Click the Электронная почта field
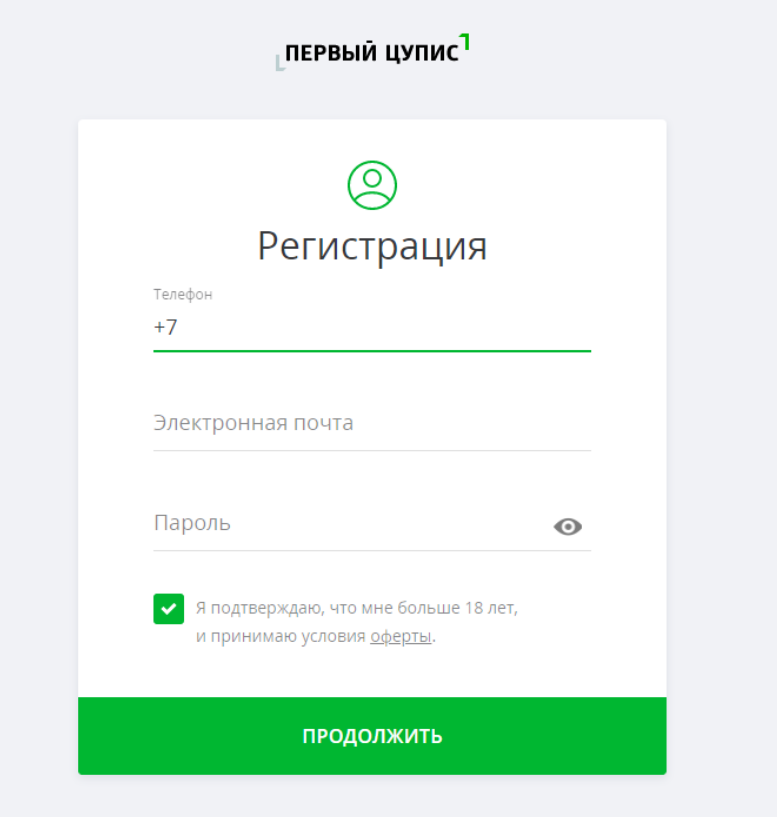The image size is (777, 817). [372, 423]
